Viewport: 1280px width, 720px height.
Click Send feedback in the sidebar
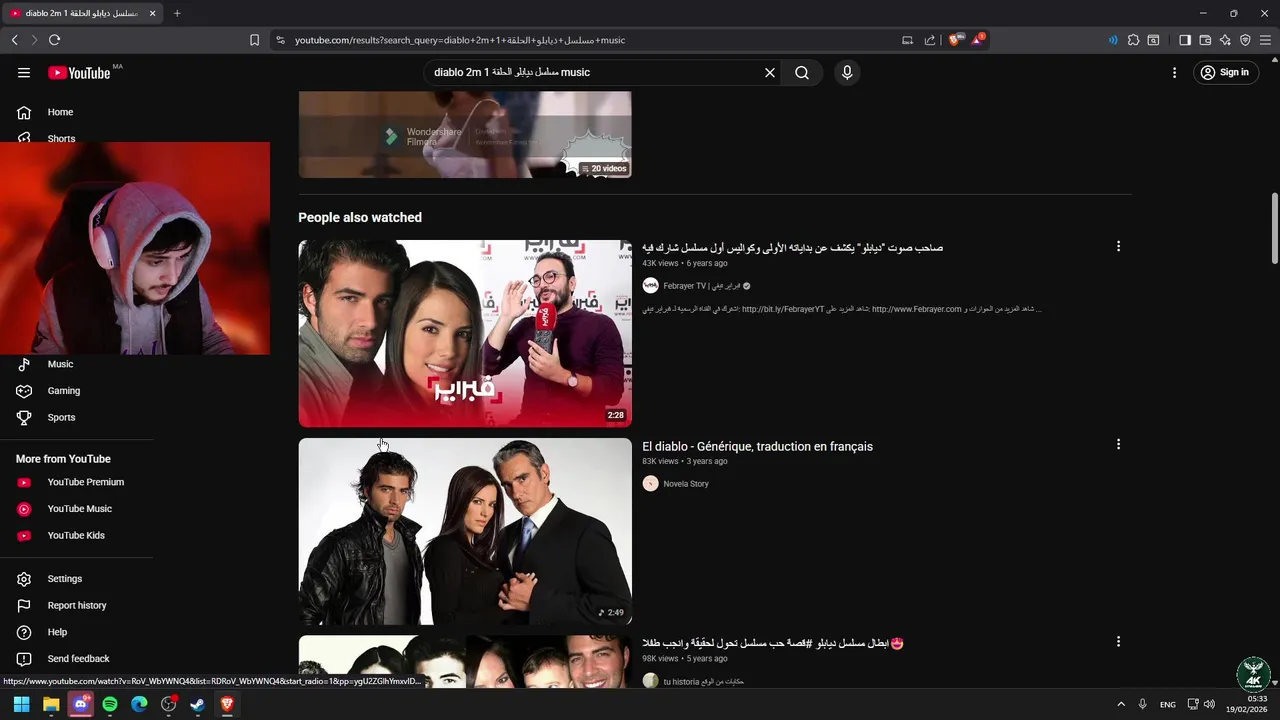click(77, 658)
